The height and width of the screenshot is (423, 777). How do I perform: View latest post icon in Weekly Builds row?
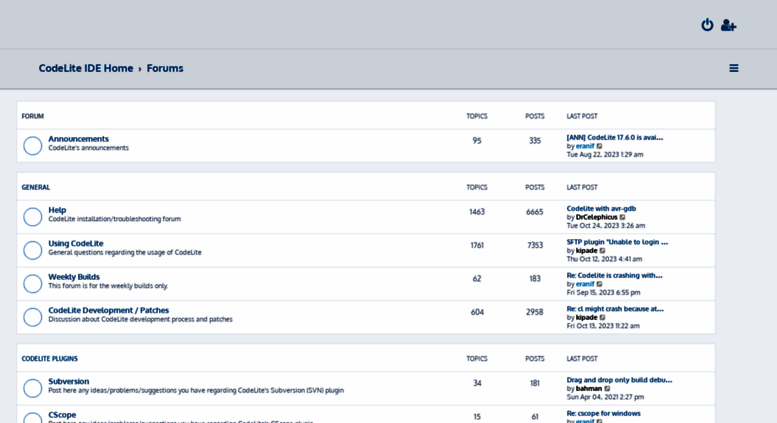point(600,284)
